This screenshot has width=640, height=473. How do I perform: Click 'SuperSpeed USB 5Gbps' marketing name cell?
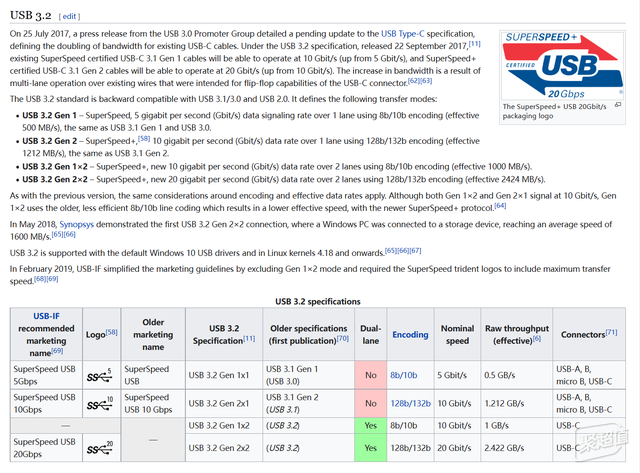coord(46,375)
